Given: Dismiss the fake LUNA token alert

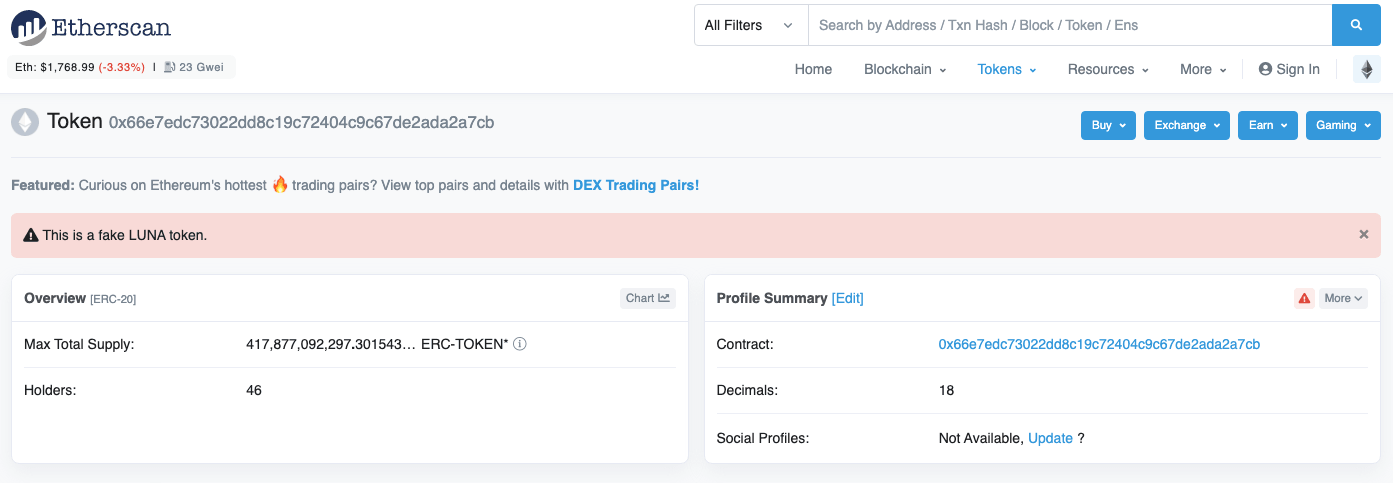Looking at the screenshot, I should coord(1363,234).
